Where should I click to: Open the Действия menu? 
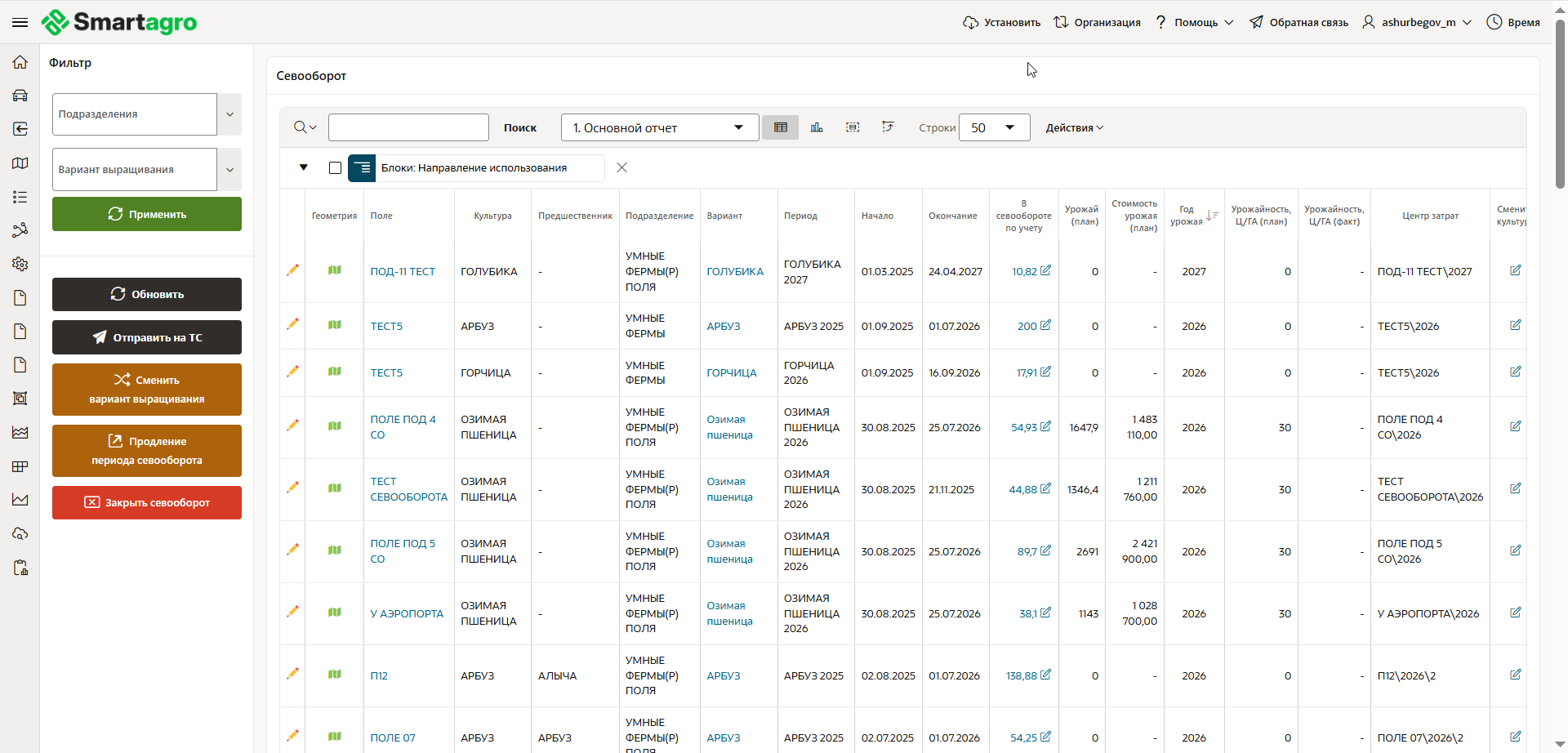point(1074,127)
